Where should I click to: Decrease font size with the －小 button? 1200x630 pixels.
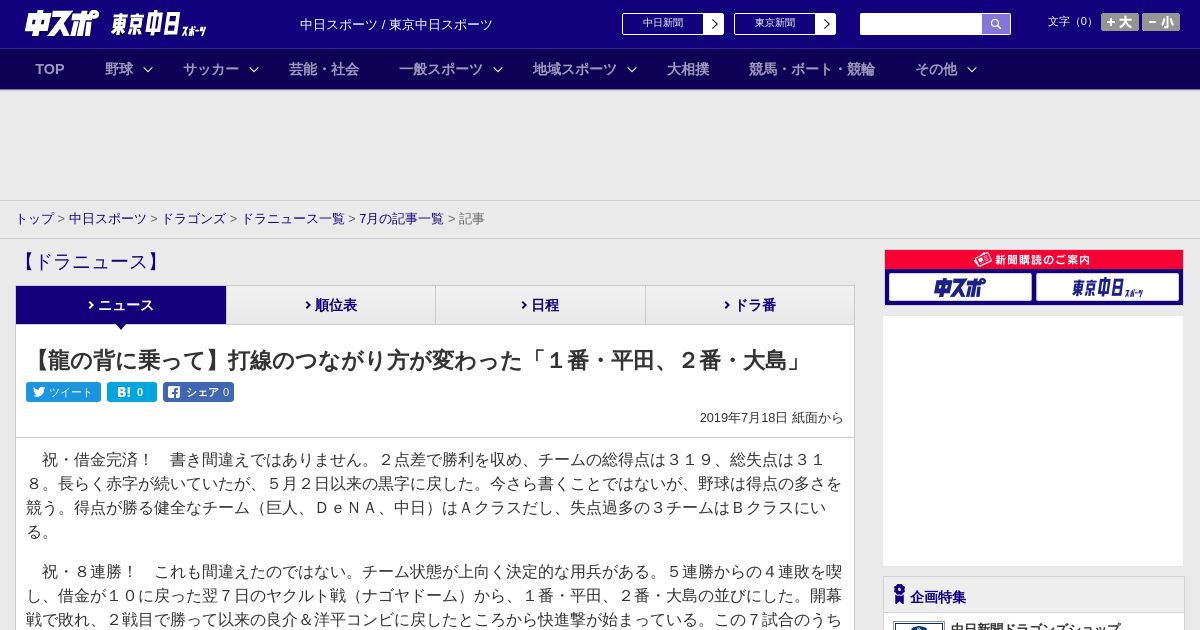pyautogui.click(x=1160, y=22)
